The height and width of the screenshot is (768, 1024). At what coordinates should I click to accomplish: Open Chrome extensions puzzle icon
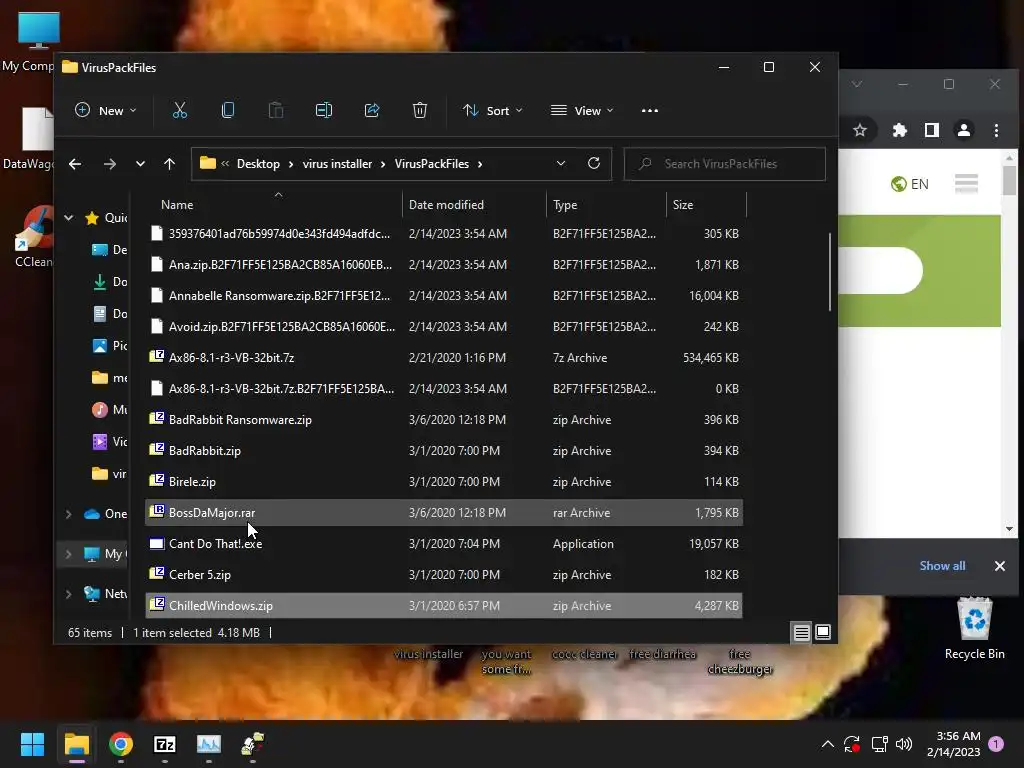click(x=900, y=131)
